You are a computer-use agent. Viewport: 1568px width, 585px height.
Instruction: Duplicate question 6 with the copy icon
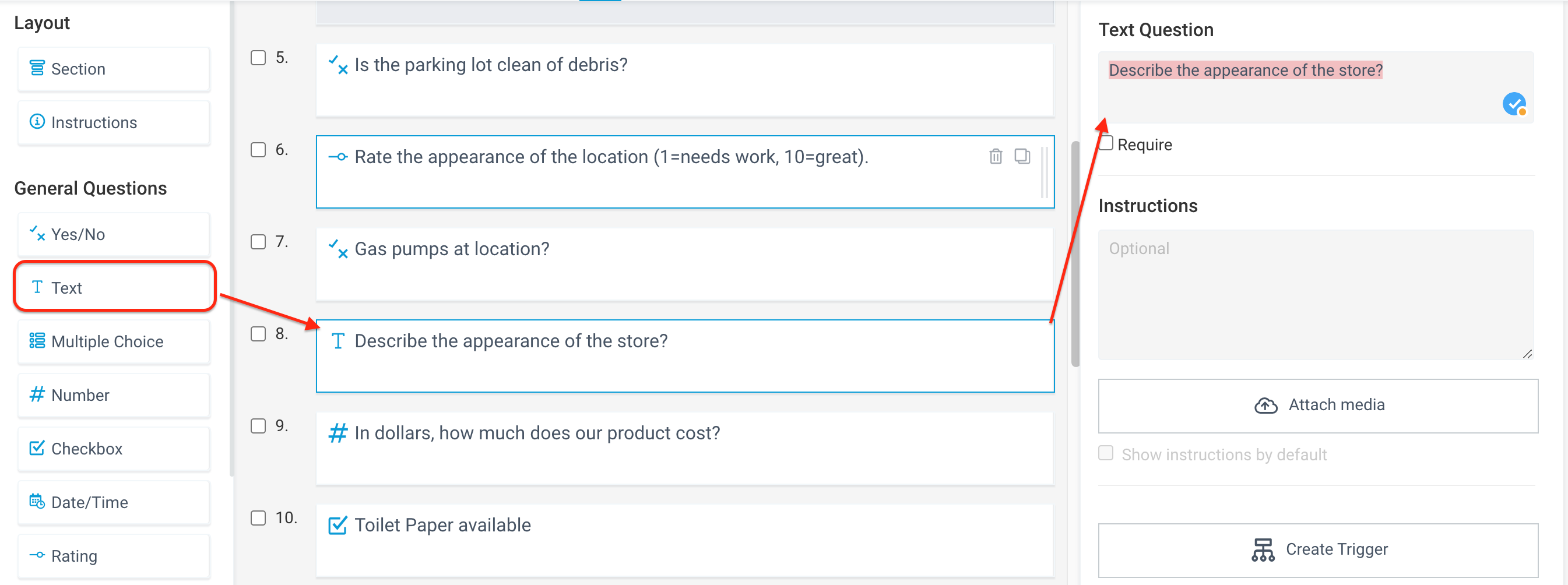[x=1022, y=156]
